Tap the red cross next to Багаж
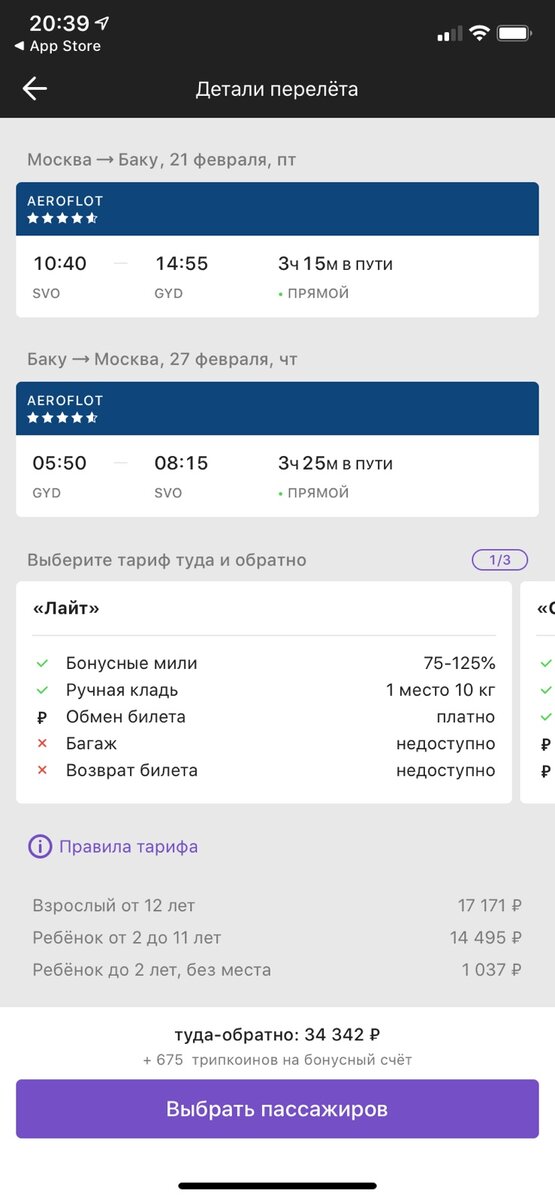The width and height of the screenshot is (555, 1200). 42,744
